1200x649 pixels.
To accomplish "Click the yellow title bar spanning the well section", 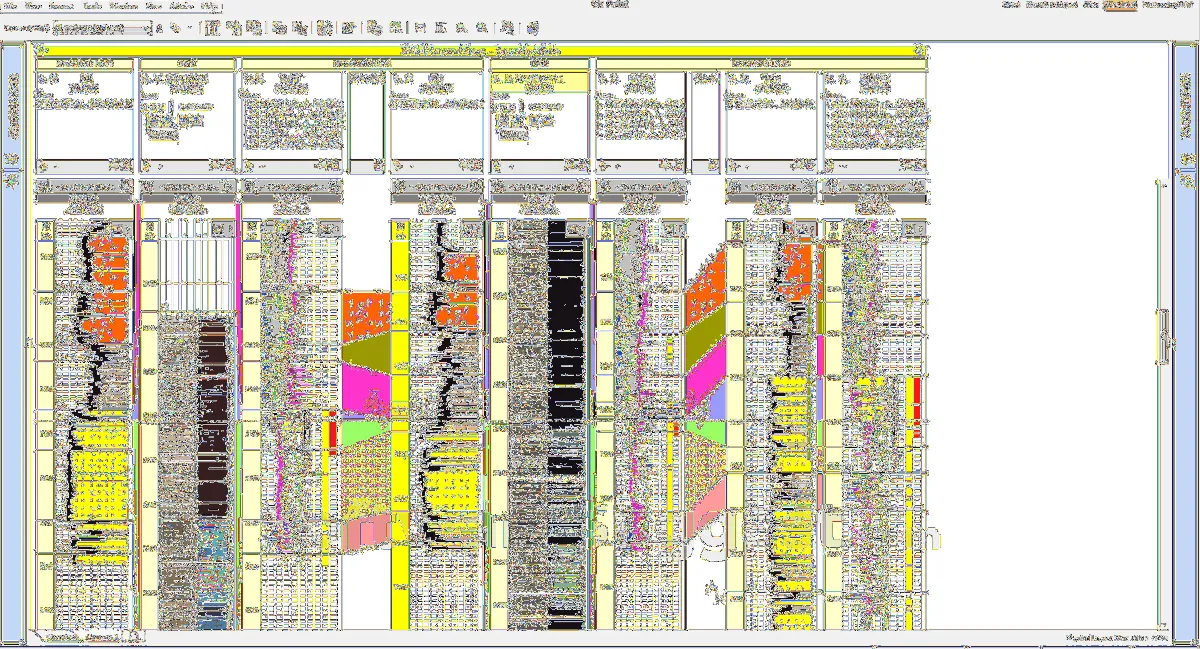I will click(x=482, y=49).
